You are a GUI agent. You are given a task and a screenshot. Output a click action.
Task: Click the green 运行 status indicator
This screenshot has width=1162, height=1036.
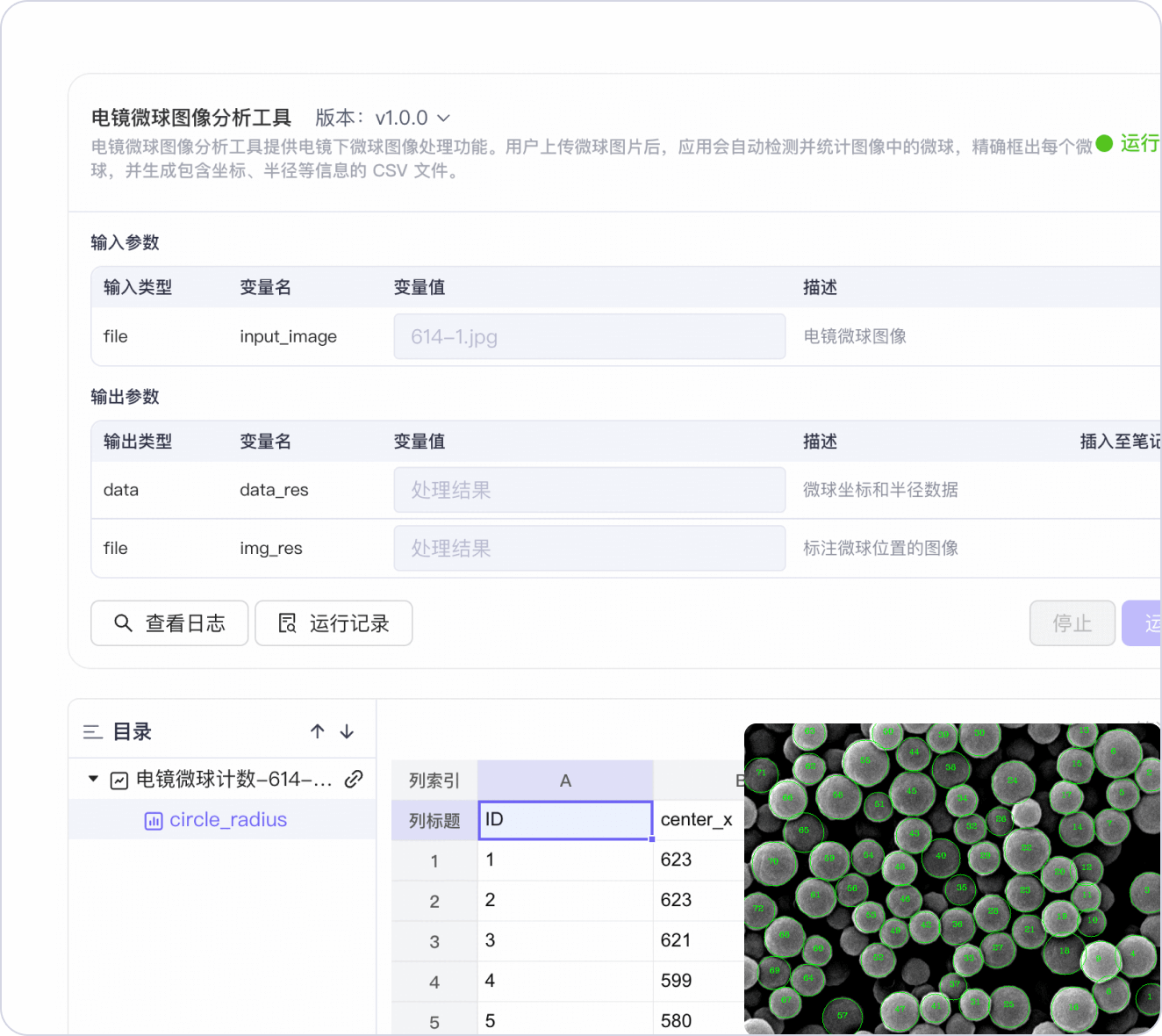click(1129, 143)
